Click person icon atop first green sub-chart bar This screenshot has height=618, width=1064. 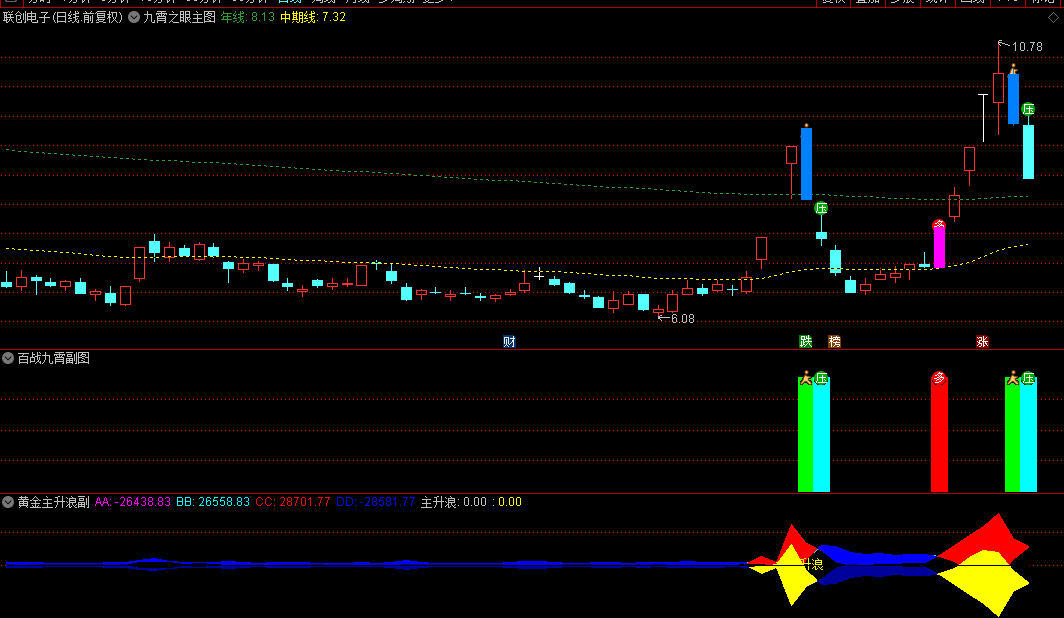coord(805,378)
